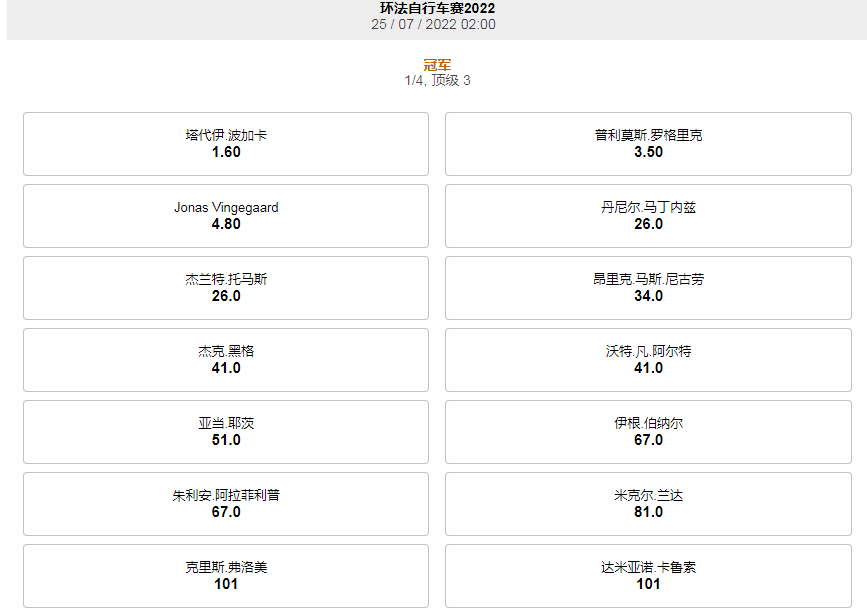This screenshot has height=613, width=867.
Task: Choose 杰兰特.托马斯 at 26.0
Action: [225, 288]
